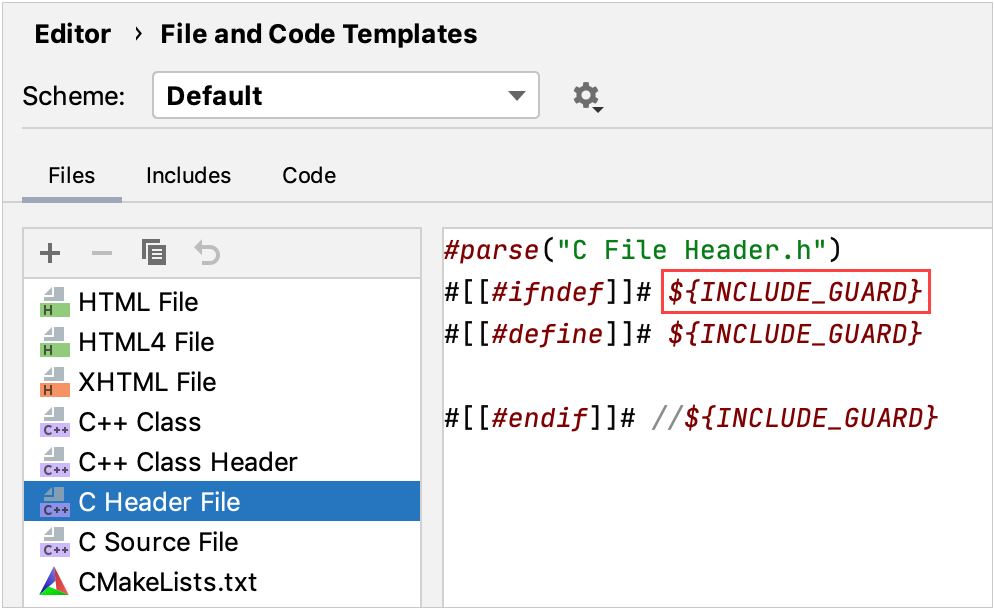Image resolution: width=994 pixels, height=610 pixels.
Task: Open the scheme settings gear menu
Action: point(586,95)
